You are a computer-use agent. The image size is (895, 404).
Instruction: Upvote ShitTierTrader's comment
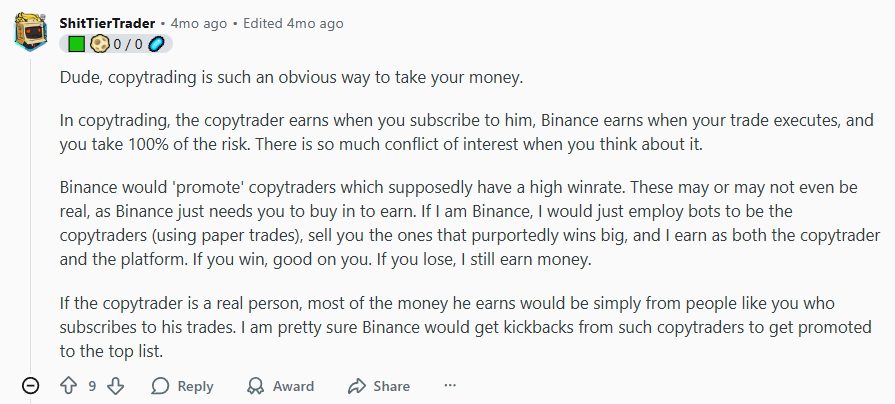[x=69, y=386]
